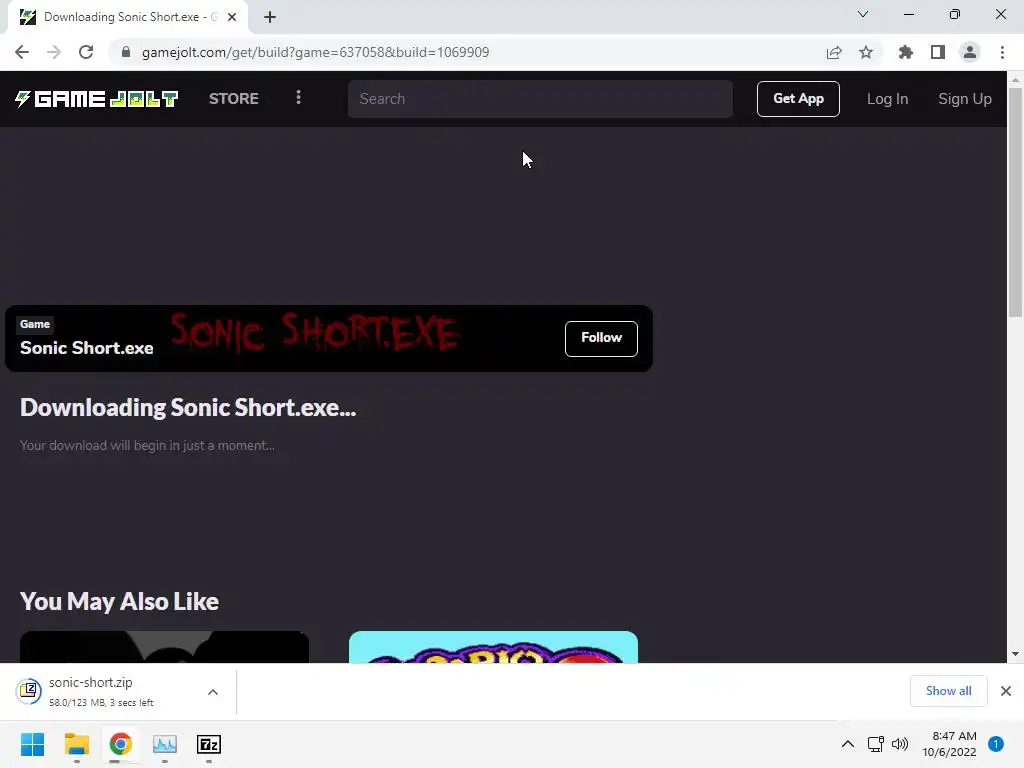Open the clock showing 8:47 AM
This screenshot has height=768, width=1024.
click(x=950, y=744)
